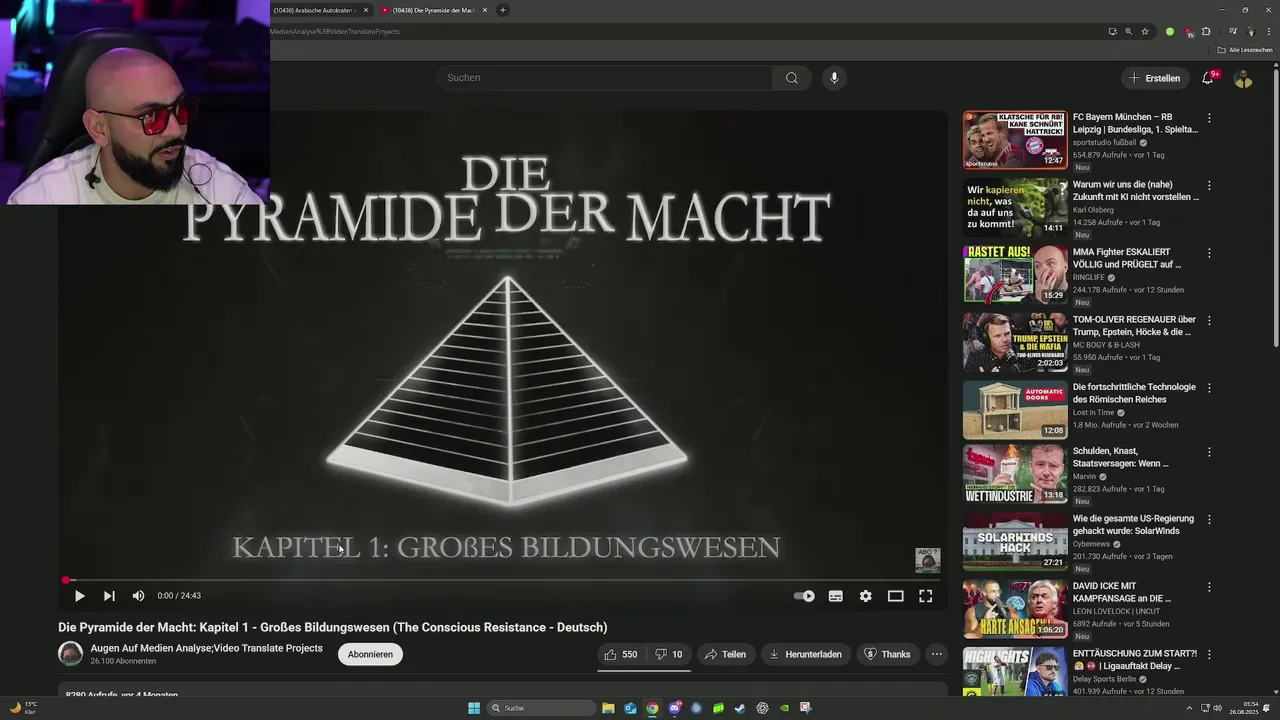1280x720 pixels.
Task: Open YouTube notifications bell
Action: (x=1208, y=78)
